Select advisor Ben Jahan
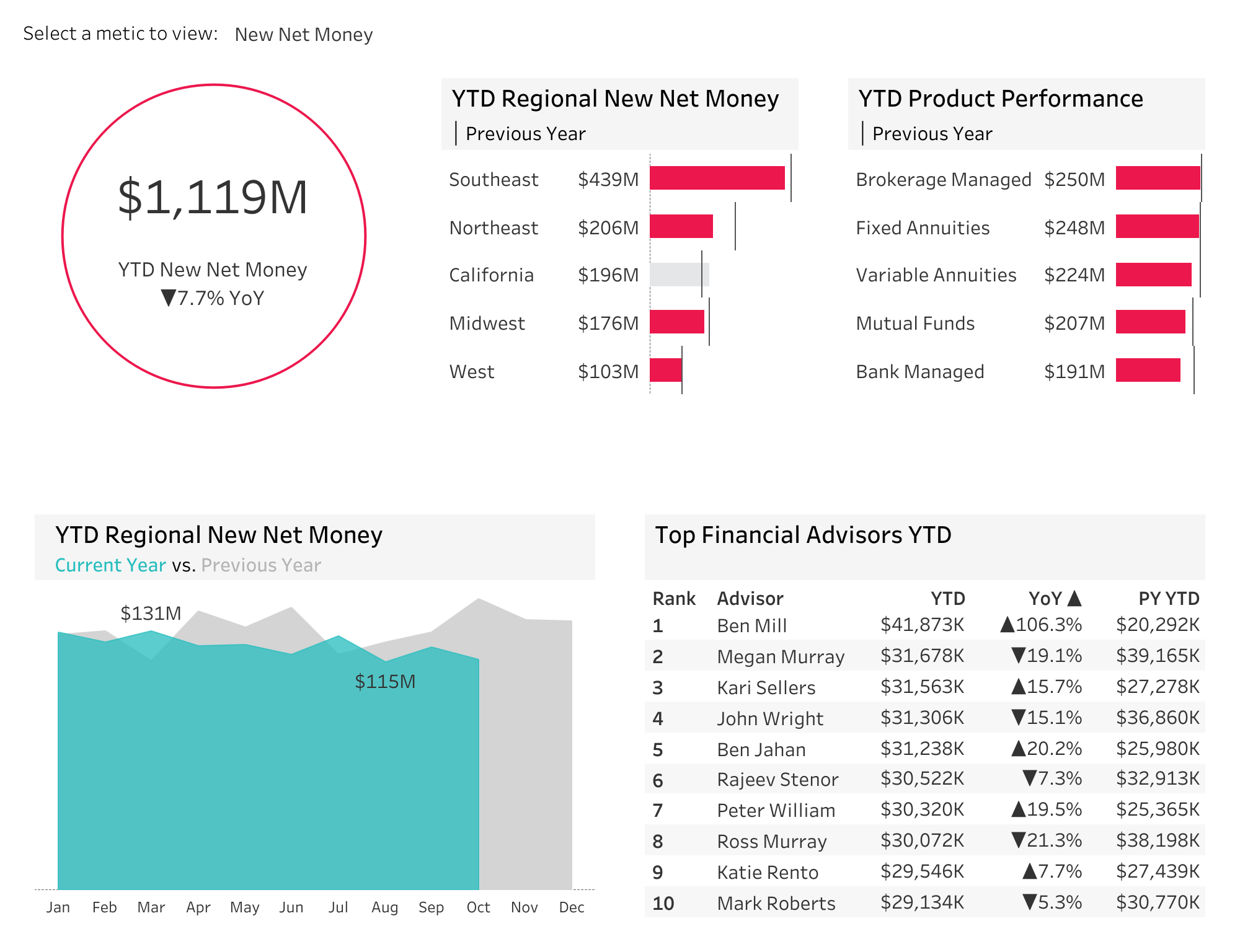 [761, 750]
